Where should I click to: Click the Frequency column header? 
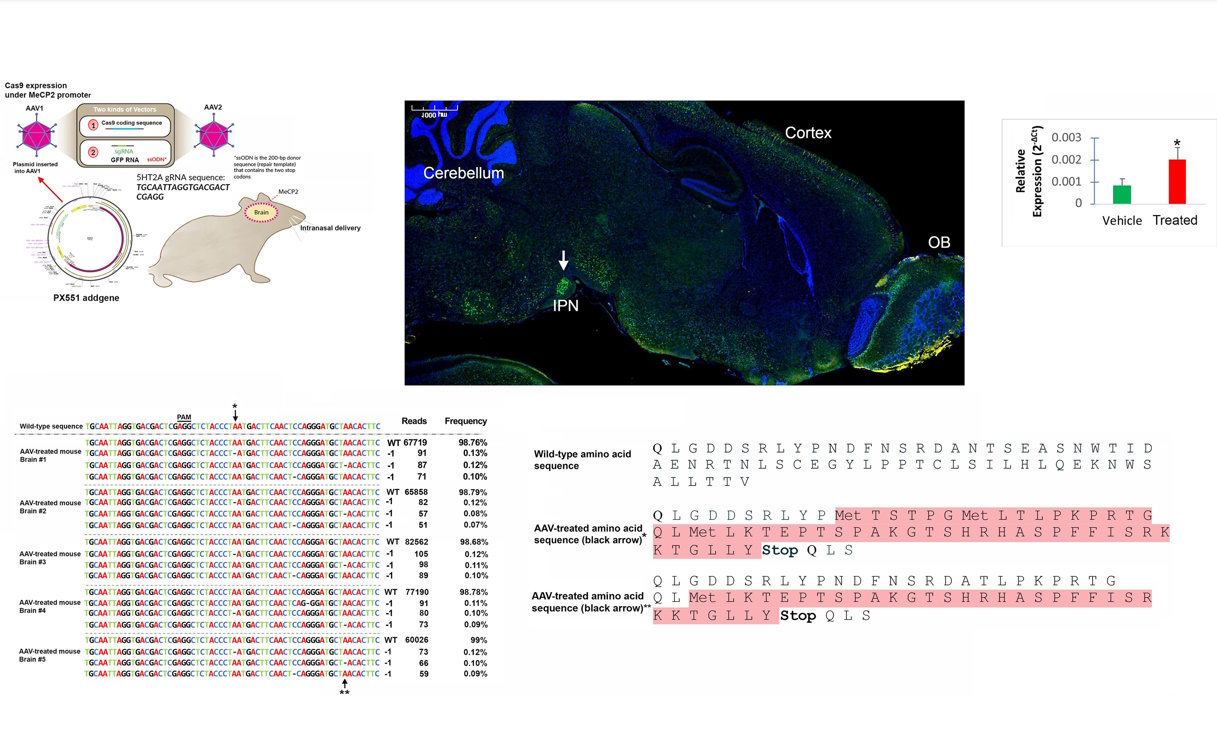[x=465, y=421]
